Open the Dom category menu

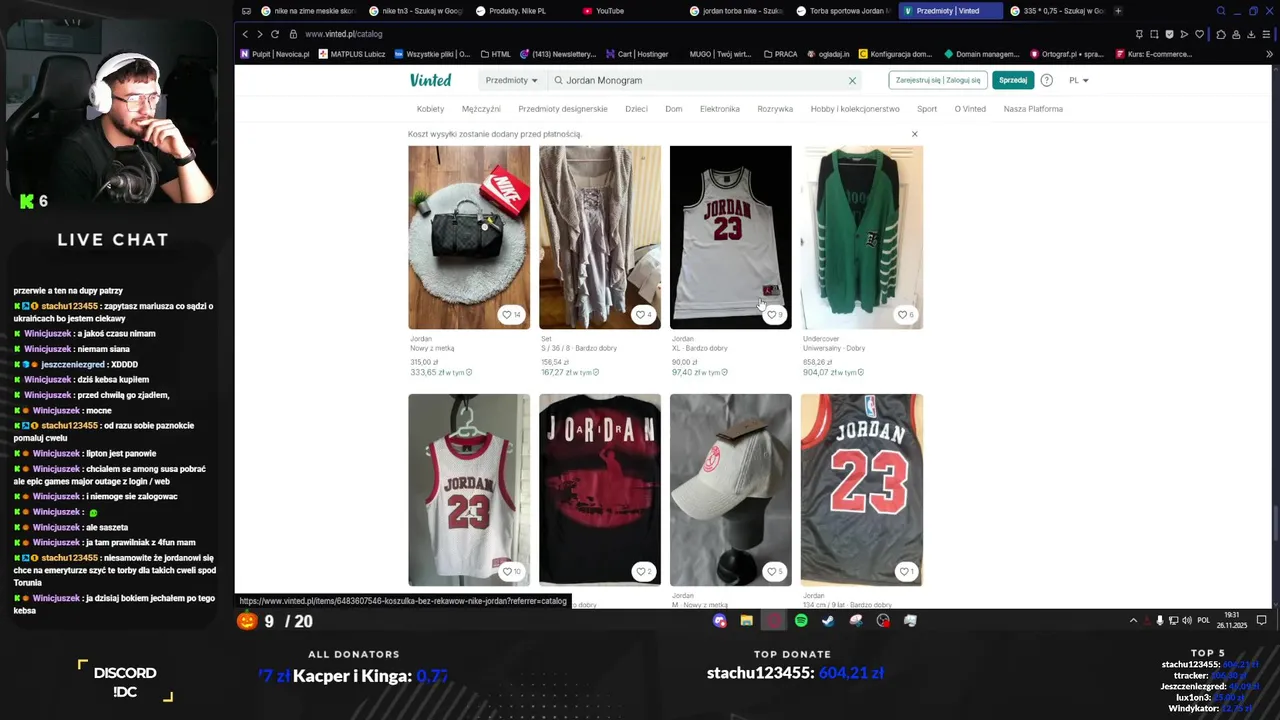[674, 109]
